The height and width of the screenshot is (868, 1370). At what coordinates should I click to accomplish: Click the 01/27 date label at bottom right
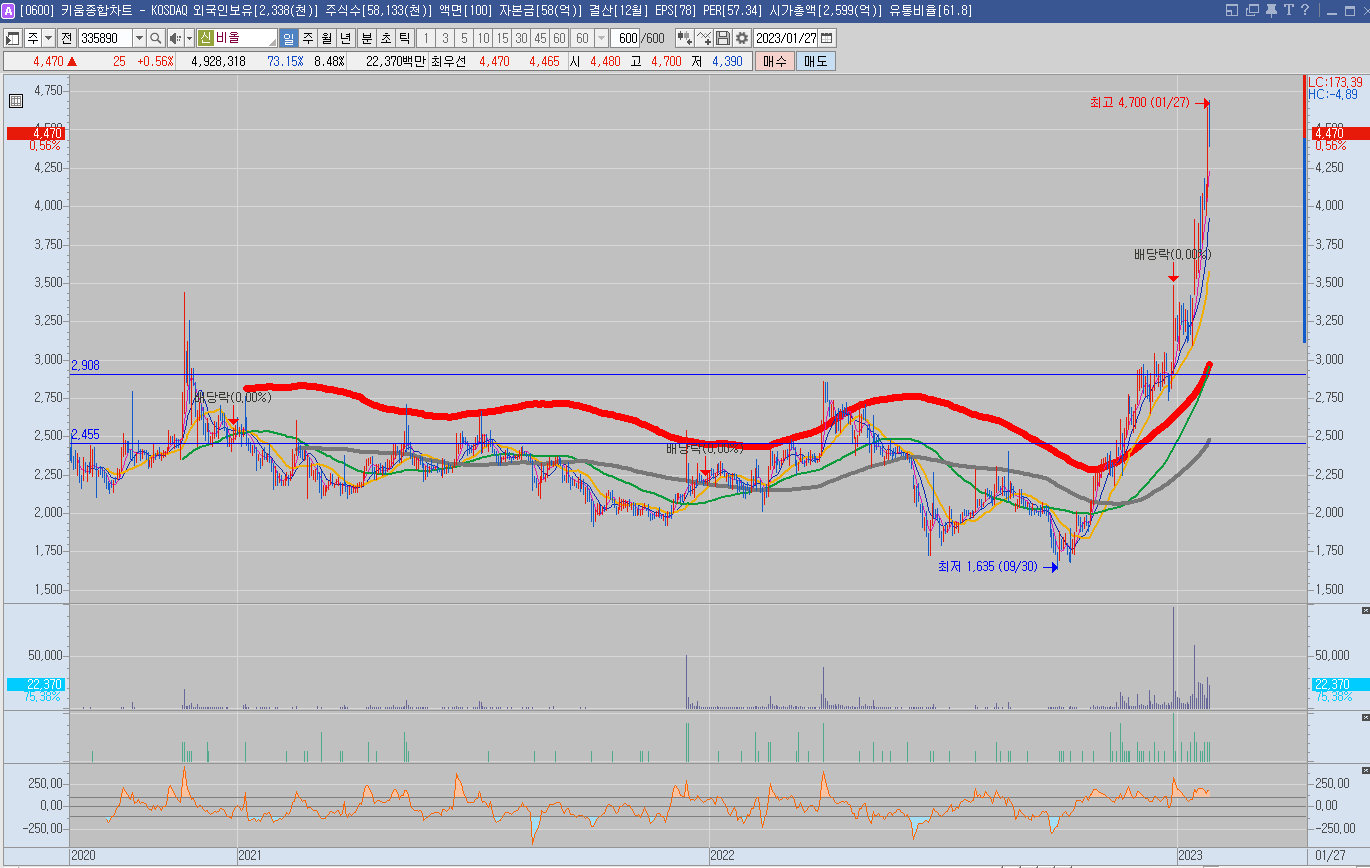[1329, 856]
